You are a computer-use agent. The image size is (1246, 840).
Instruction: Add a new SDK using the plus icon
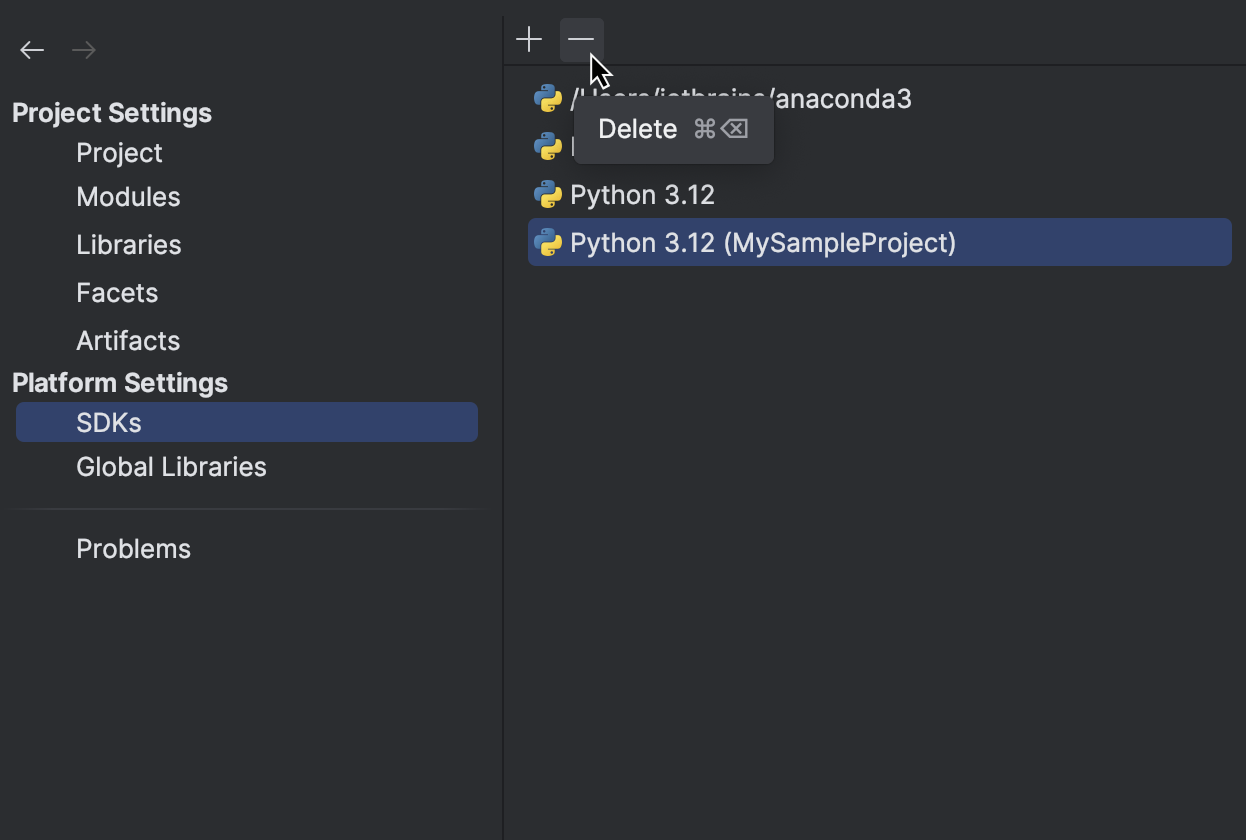coord(528,39)
